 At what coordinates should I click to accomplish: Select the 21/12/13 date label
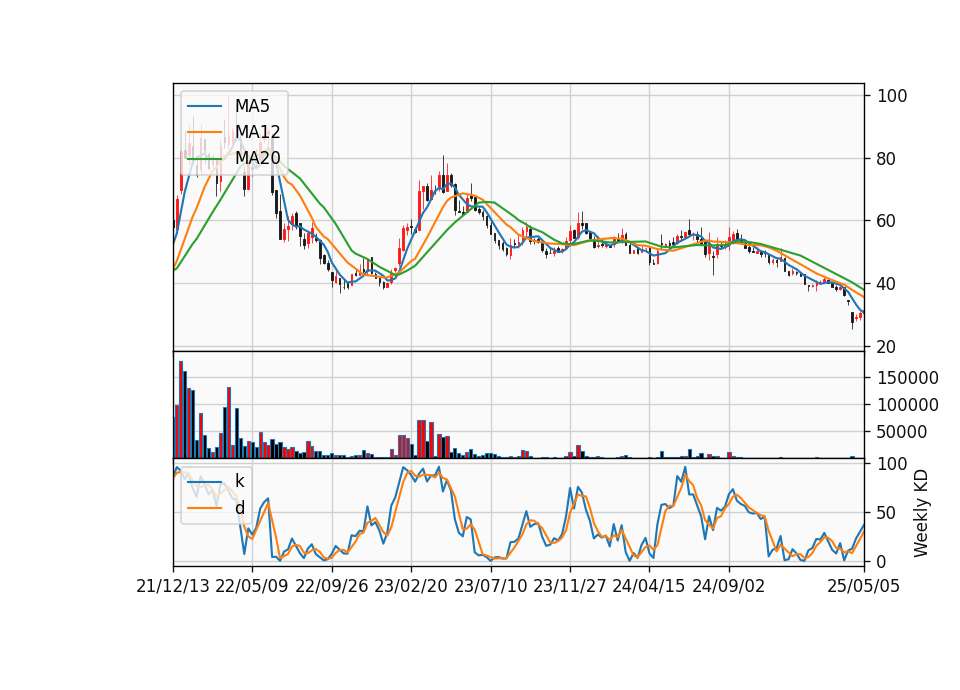pyautogui.click(x=173, y=586)
